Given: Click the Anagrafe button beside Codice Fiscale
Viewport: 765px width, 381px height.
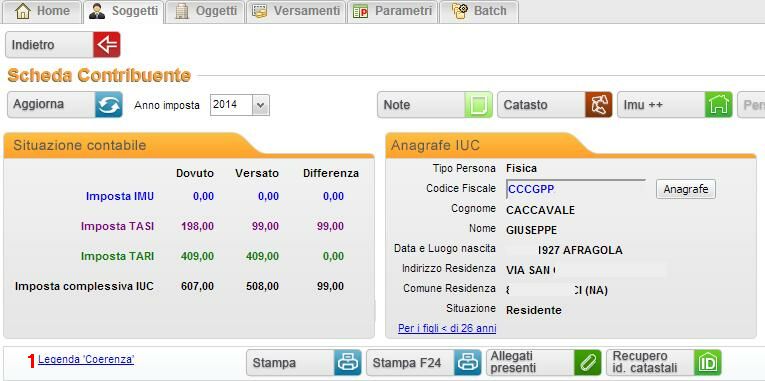Looking at the screenshot, I should 685,189.
